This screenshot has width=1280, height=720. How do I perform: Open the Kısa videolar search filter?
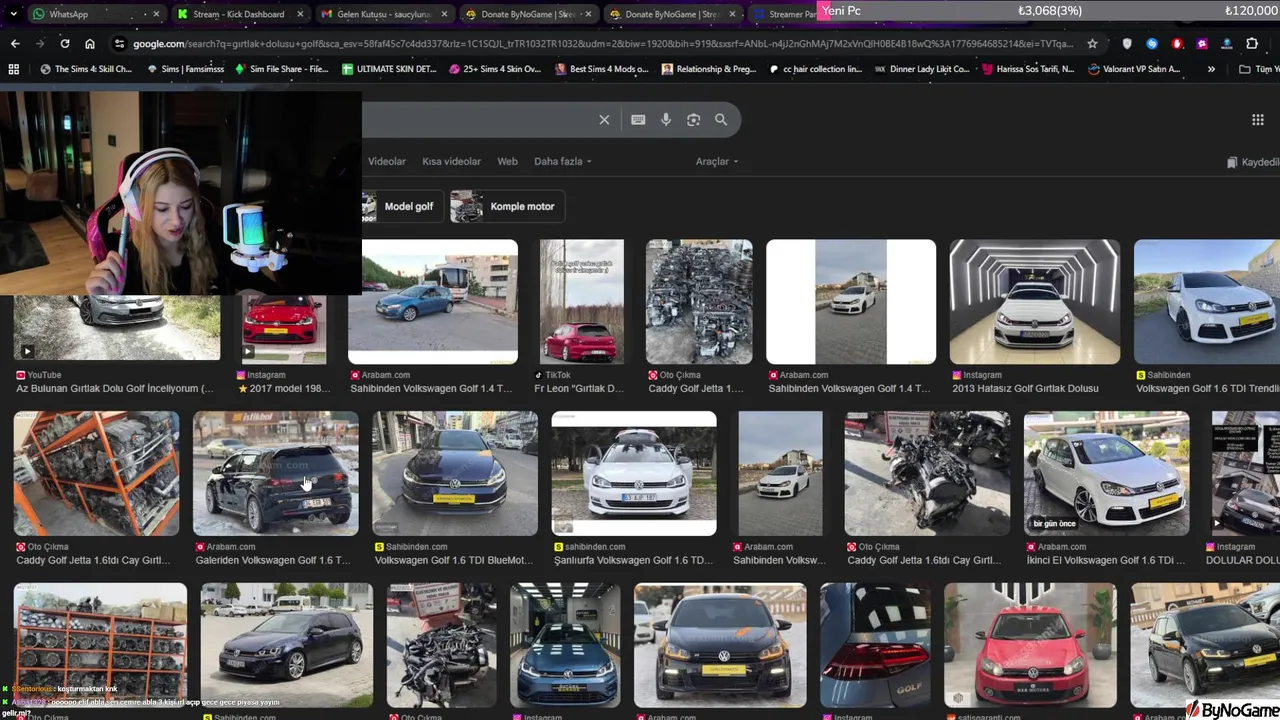coord(451,161)
